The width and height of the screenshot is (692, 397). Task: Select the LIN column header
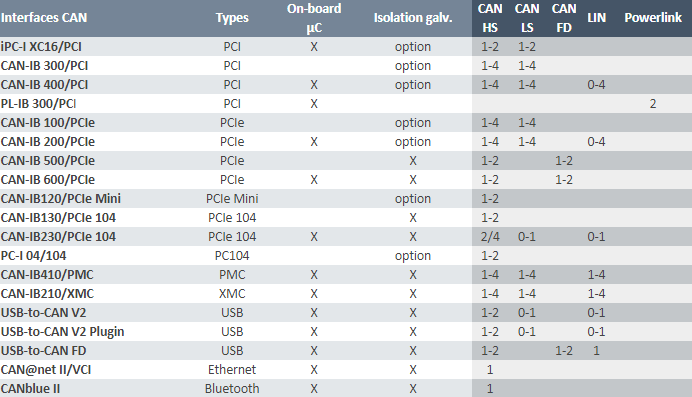(x=596, y=18)
